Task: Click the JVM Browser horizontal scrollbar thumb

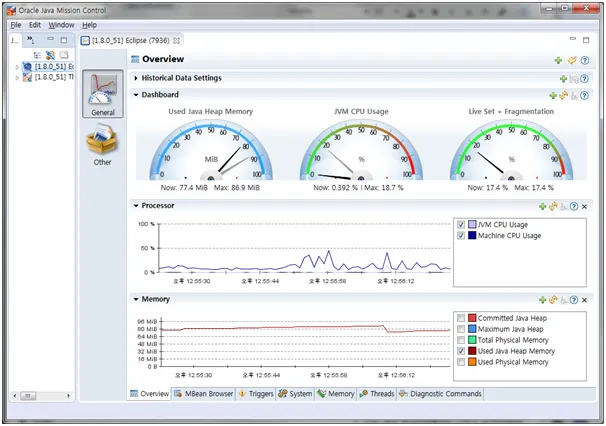Action: (28, 396)
